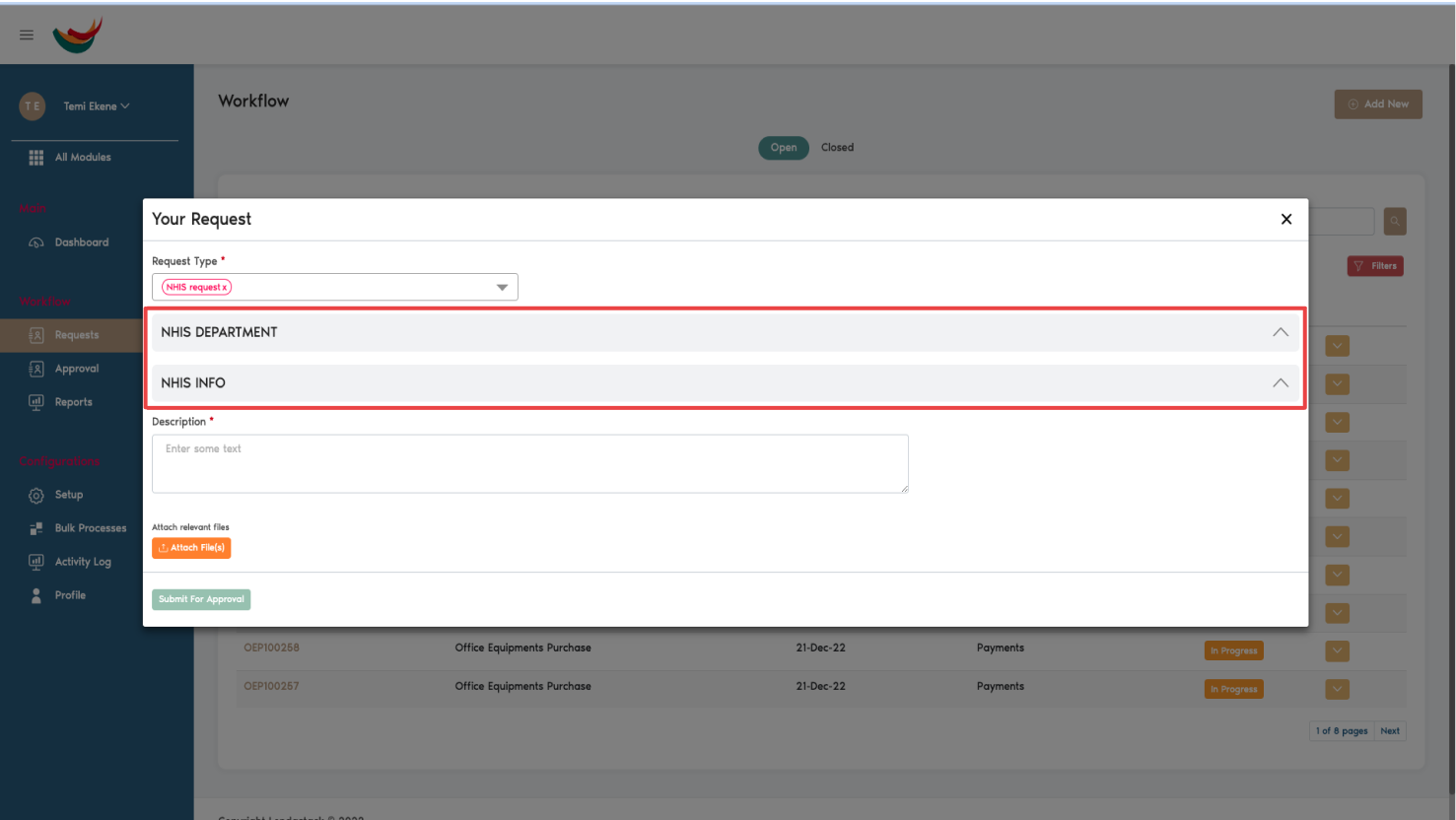Image resolution: width=1456 pixels, height=820 pixels.
Task: Open the Dashboard from the sidebar
Action: [36, 241]
